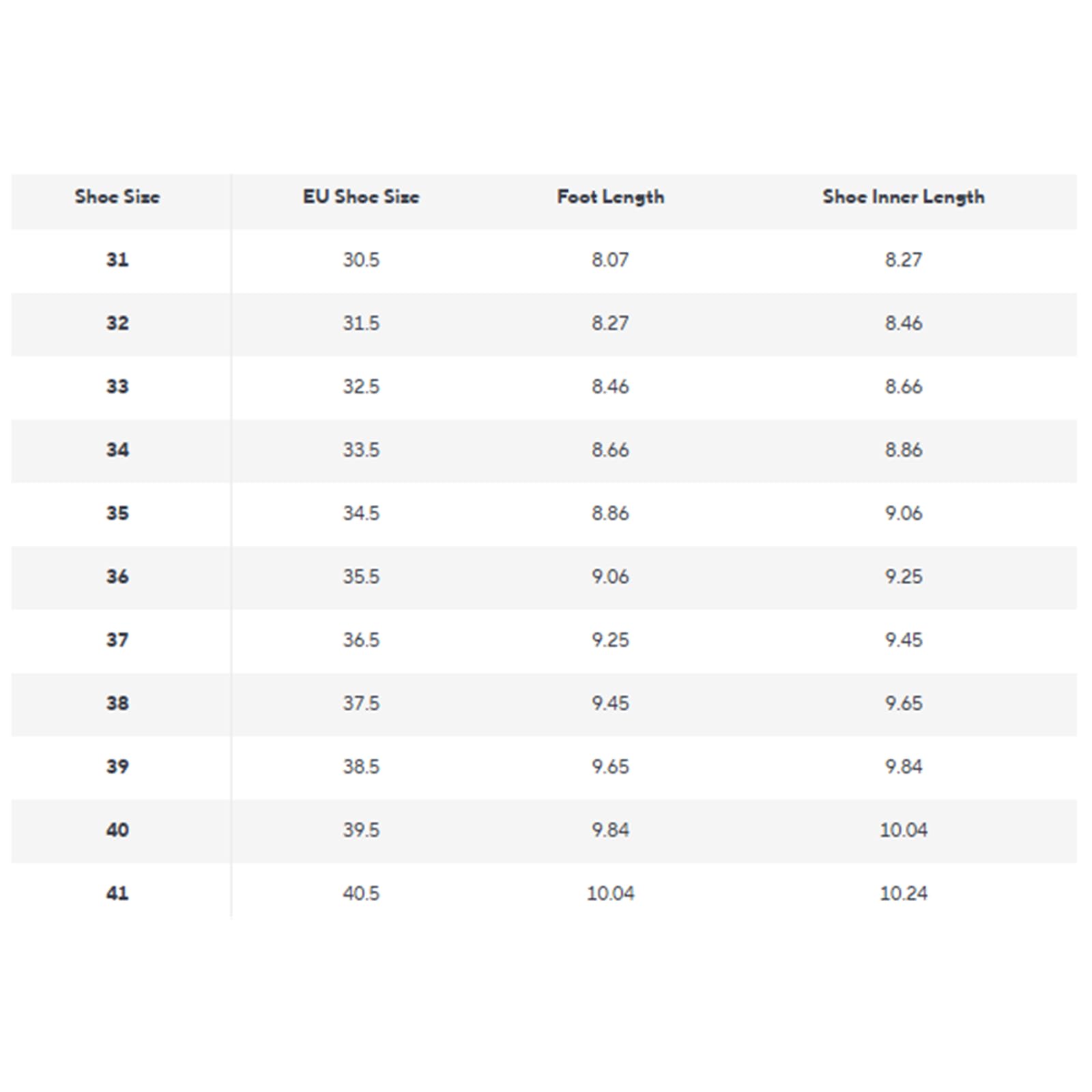The image size is (1092, 1092).
Task: Click the Shoe Size column header
Action: (117, 197)
